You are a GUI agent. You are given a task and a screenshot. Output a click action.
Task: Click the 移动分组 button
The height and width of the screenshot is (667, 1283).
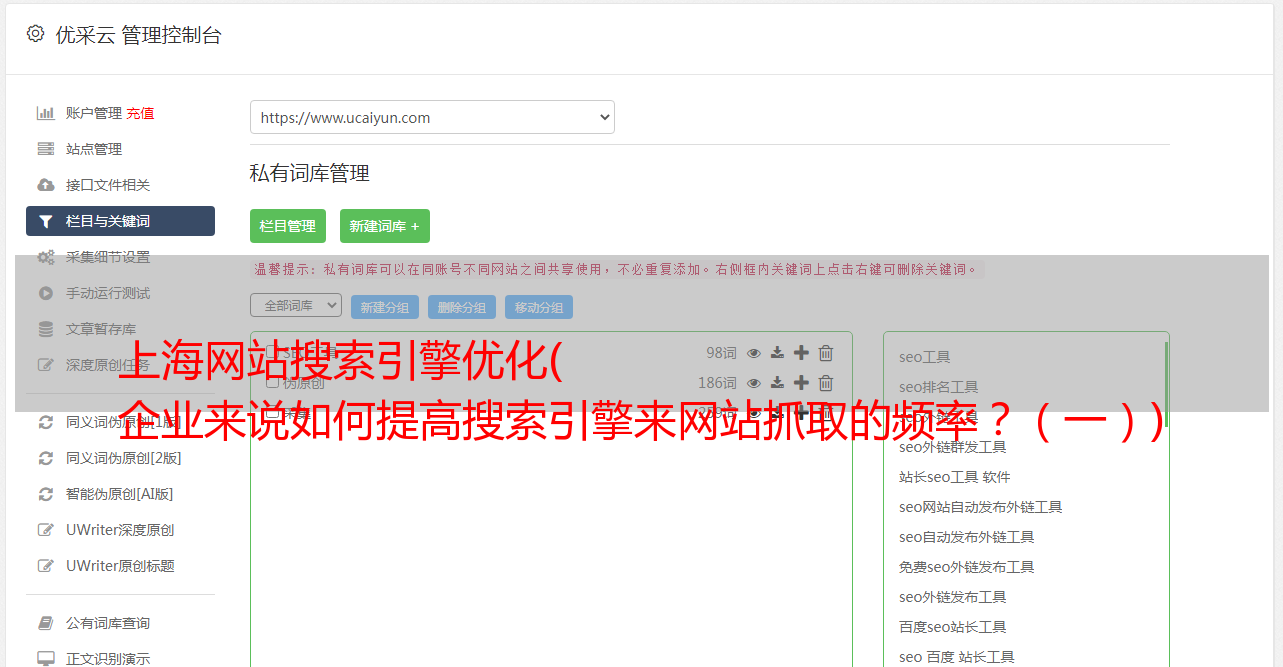pos(539,307)
